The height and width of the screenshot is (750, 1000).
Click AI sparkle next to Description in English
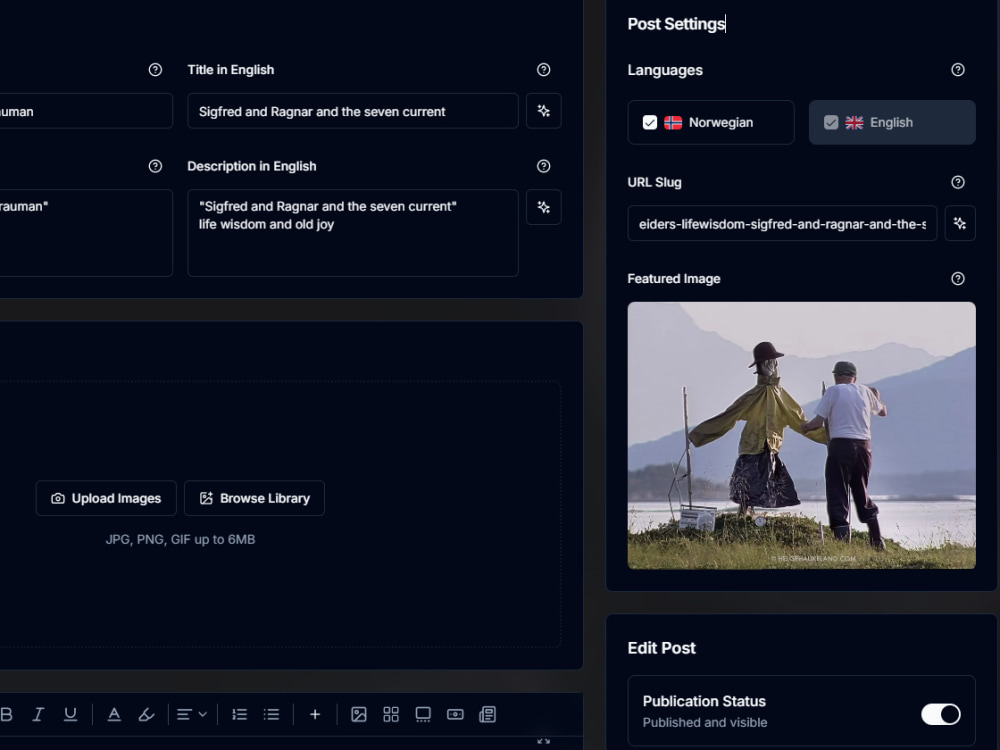tap(543, 207)
